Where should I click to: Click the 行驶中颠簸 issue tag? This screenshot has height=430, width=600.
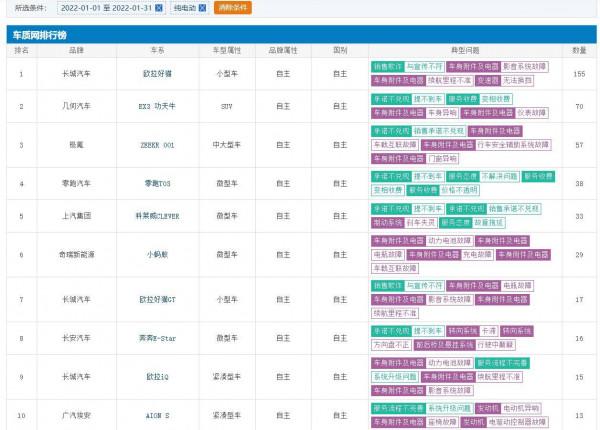pos(496,345)
